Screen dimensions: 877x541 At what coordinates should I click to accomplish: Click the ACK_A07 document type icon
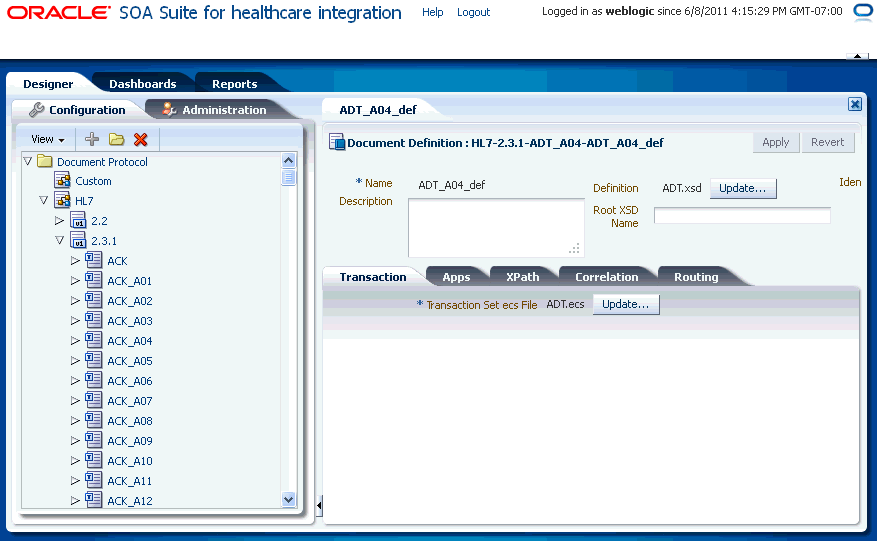point(93,400)
